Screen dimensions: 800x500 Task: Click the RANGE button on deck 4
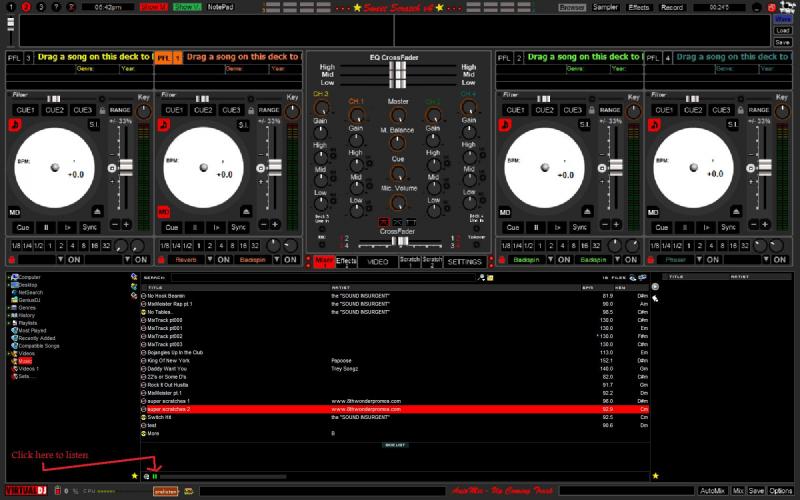(759, 110)
